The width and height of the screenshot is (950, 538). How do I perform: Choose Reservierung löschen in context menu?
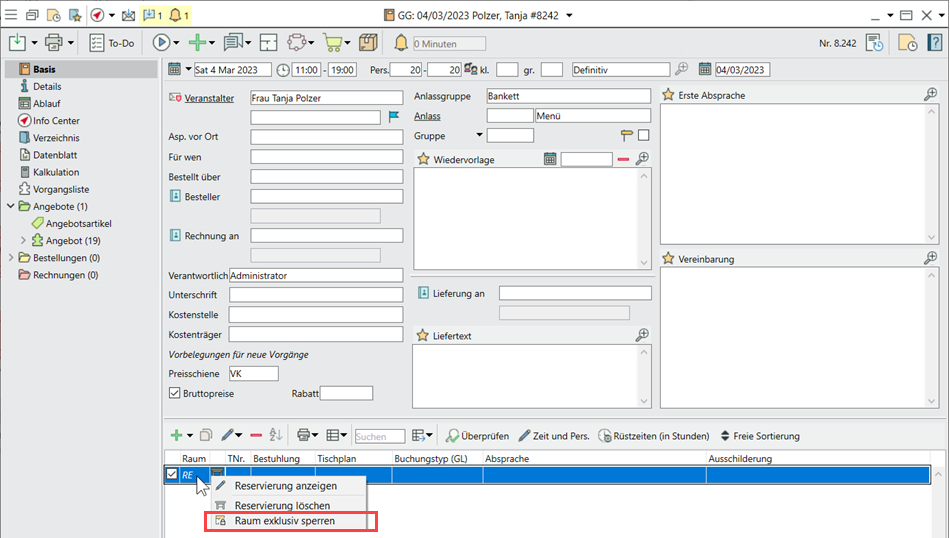coord(282,506)
